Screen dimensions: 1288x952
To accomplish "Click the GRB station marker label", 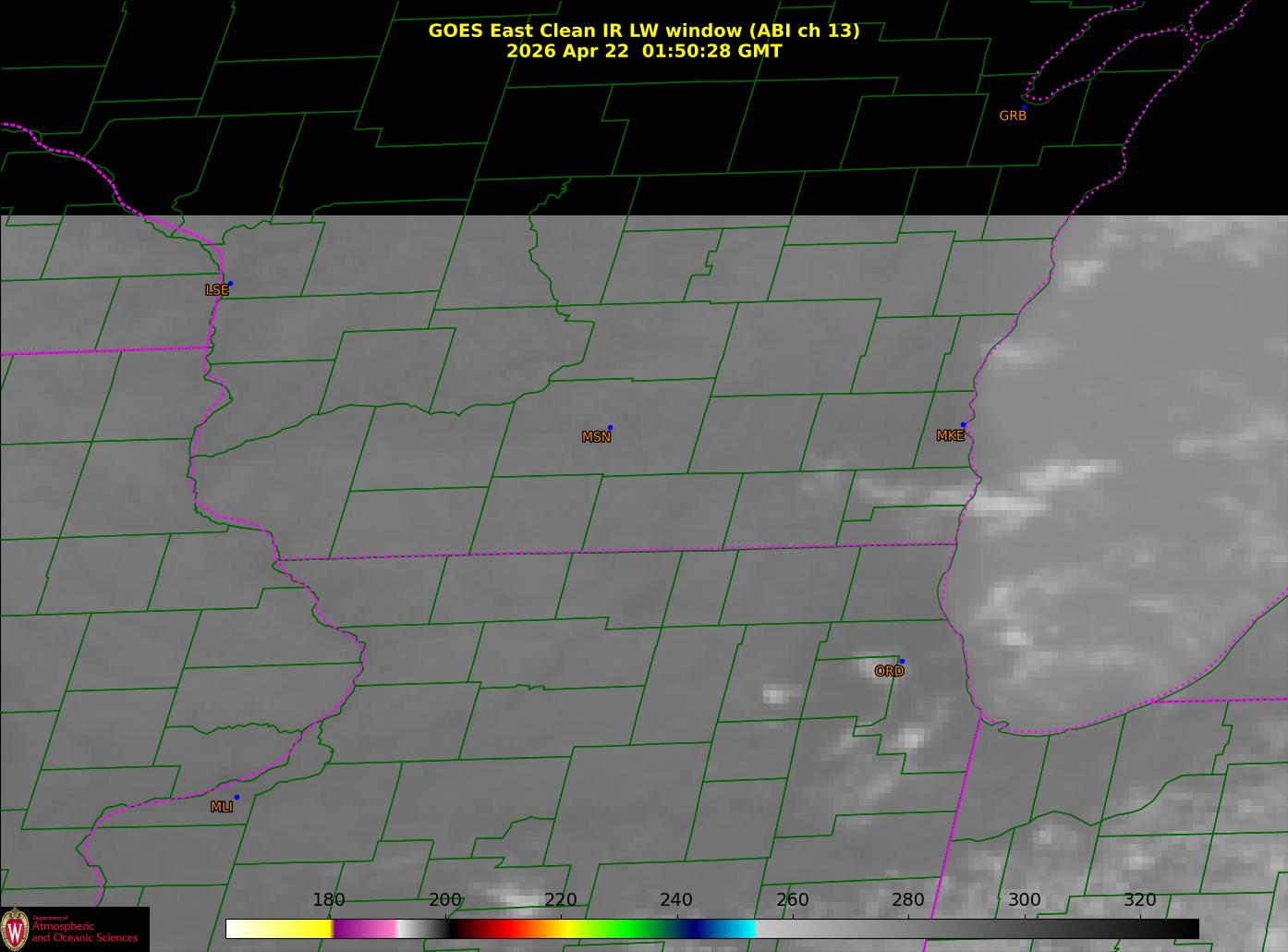I will pos(1013,116).
